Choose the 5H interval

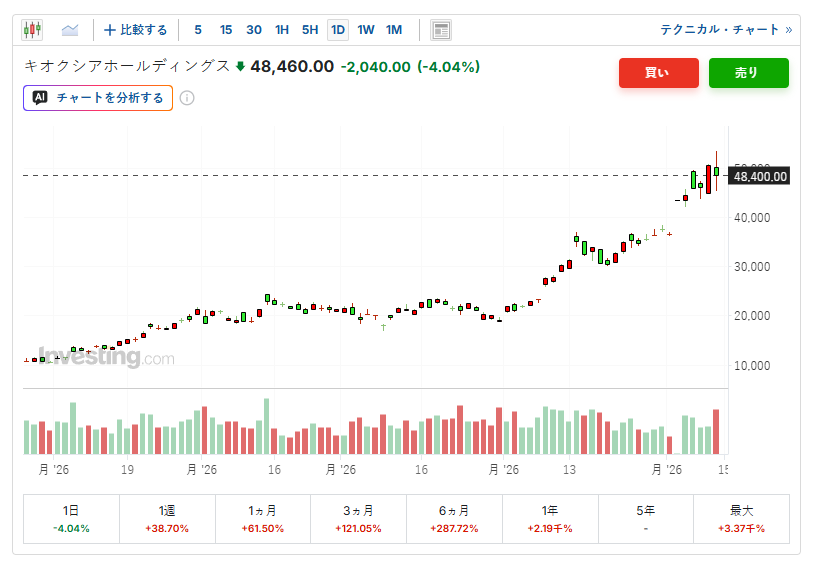(x=310, y=30)
